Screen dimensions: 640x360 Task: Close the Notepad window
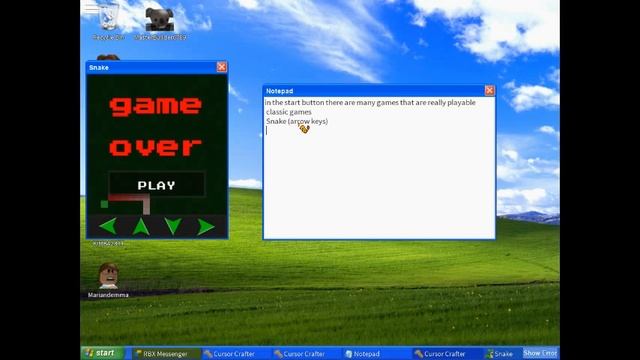(489, 90)
